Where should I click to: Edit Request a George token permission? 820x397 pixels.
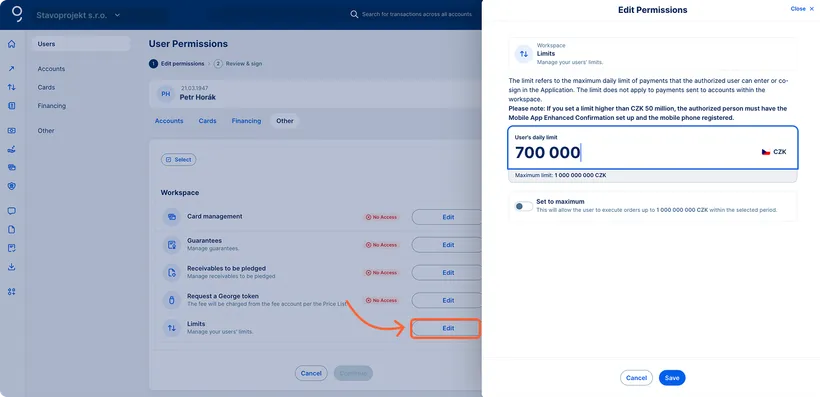point(448,300)
